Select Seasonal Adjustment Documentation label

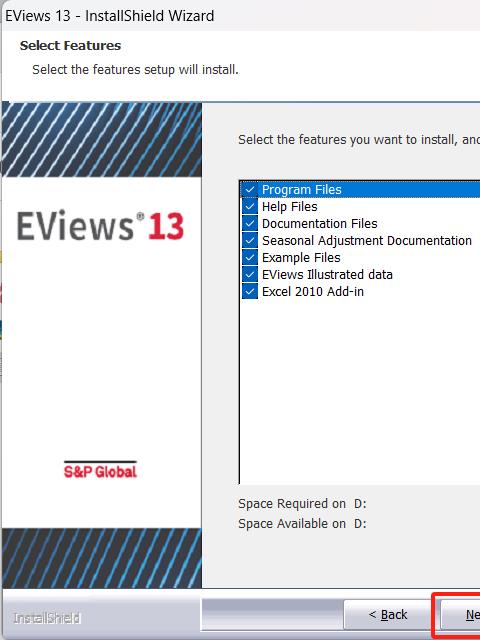pyautogui.click(x=367, y=240)
